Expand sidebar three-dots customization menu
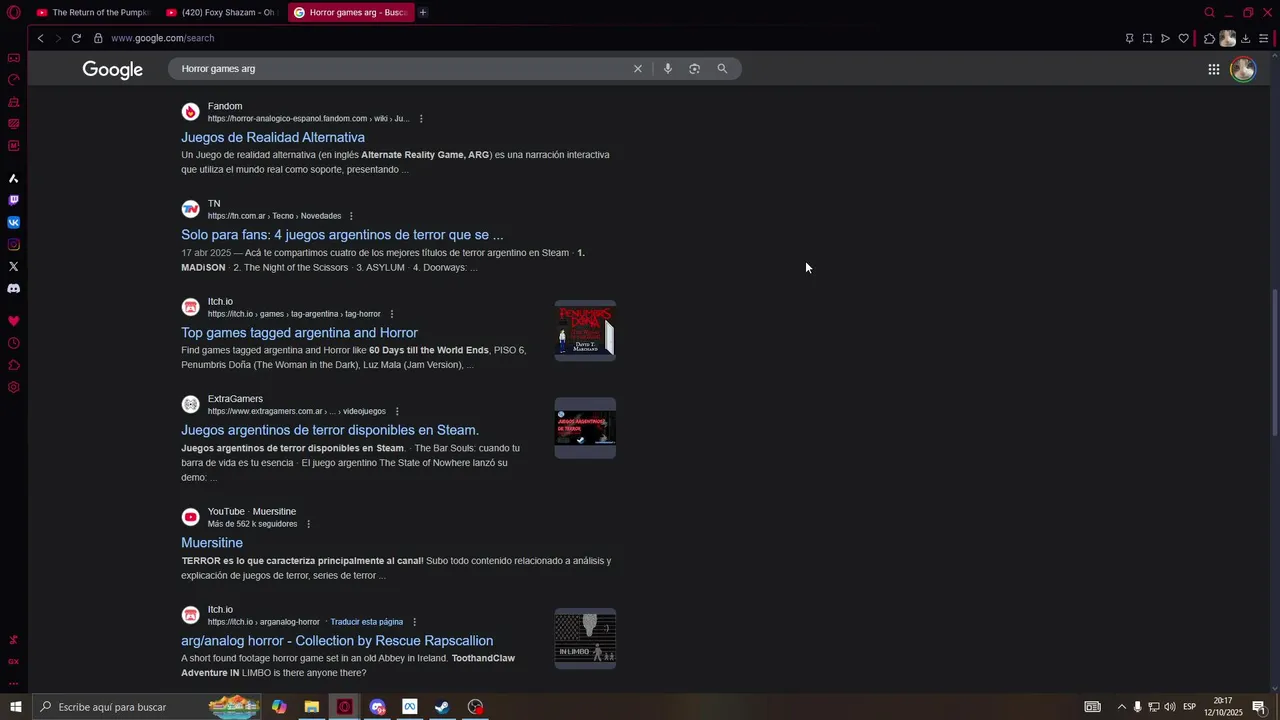This screenshot has height=720, width=1280. (x=13, y=683)
